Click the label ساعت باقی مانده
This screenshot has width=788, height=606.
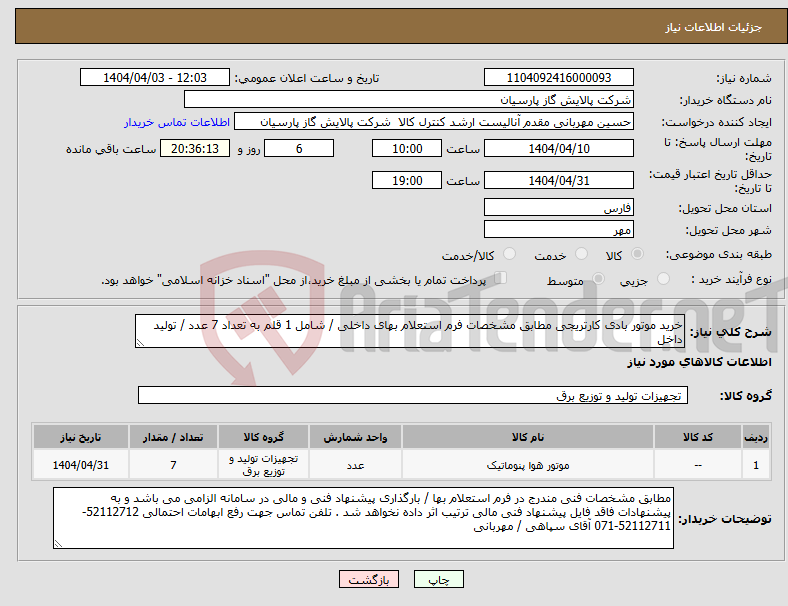(111, 149)
